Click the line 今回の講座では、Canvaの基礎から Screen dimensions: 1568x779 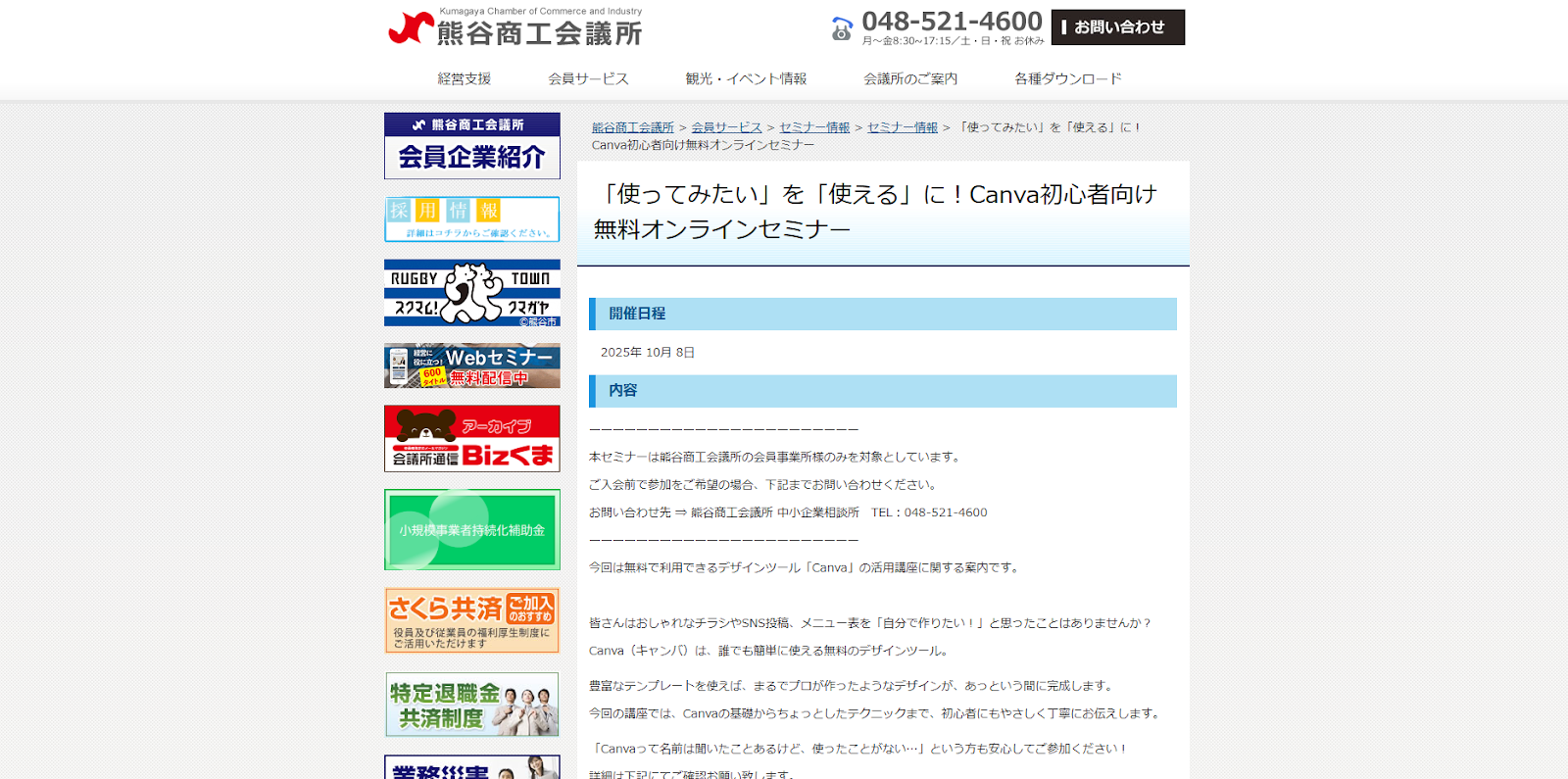pos(877,713)
